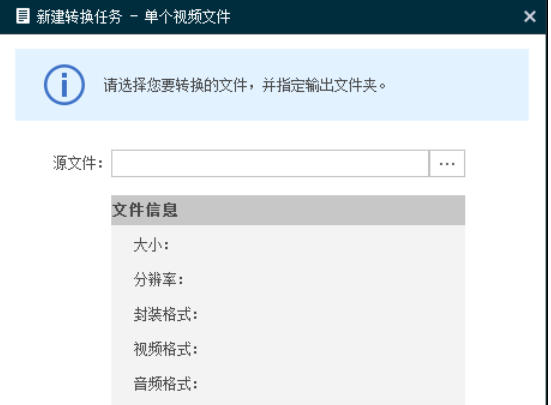551x405 pixels.
Task: Select the 文件信息 header
Action: [288, 210]
